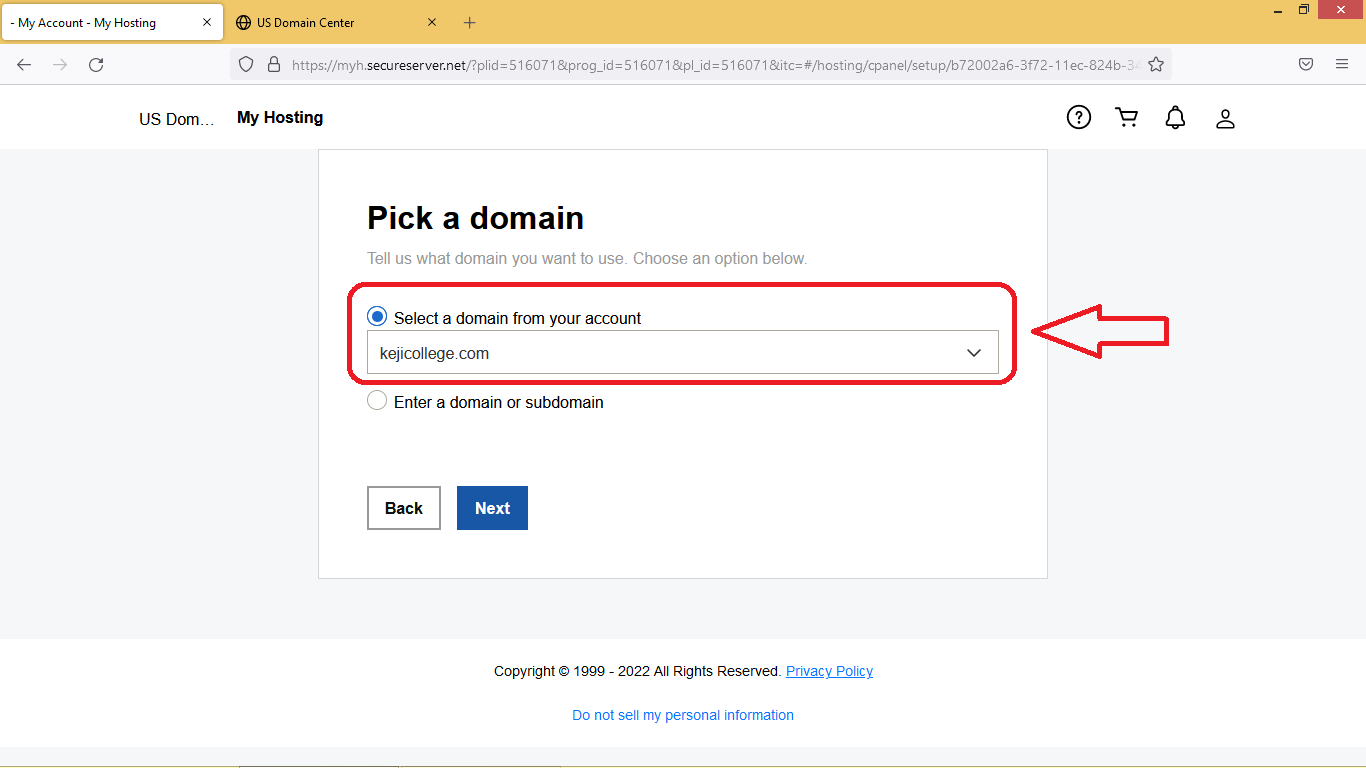The height and width of the screenshot is (768, 1366).
Task: Open the Privacy Policy link
Action: coord(829,671)
